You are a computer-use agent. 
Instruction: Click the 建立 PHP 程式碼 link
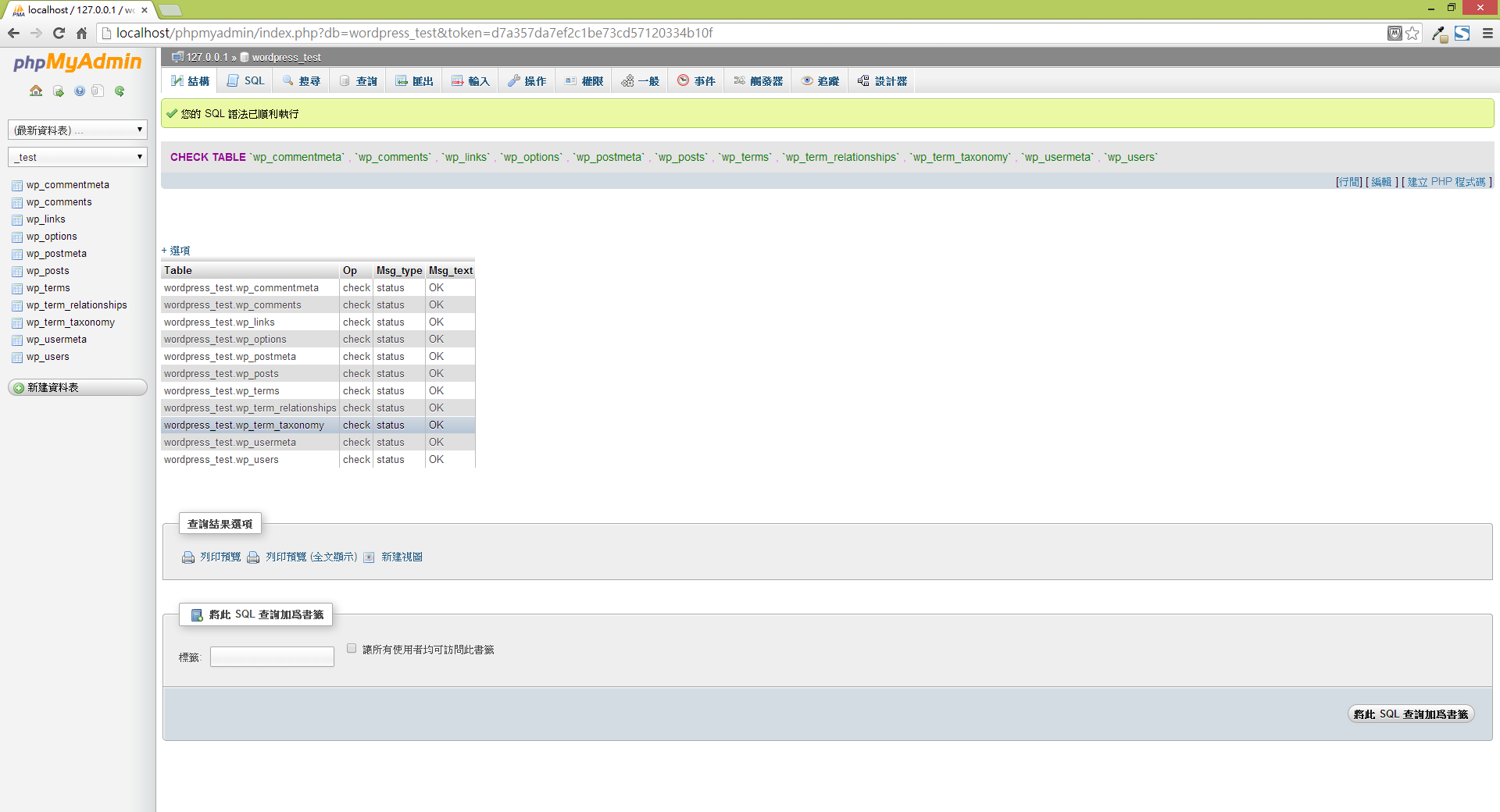(1446, 182)
